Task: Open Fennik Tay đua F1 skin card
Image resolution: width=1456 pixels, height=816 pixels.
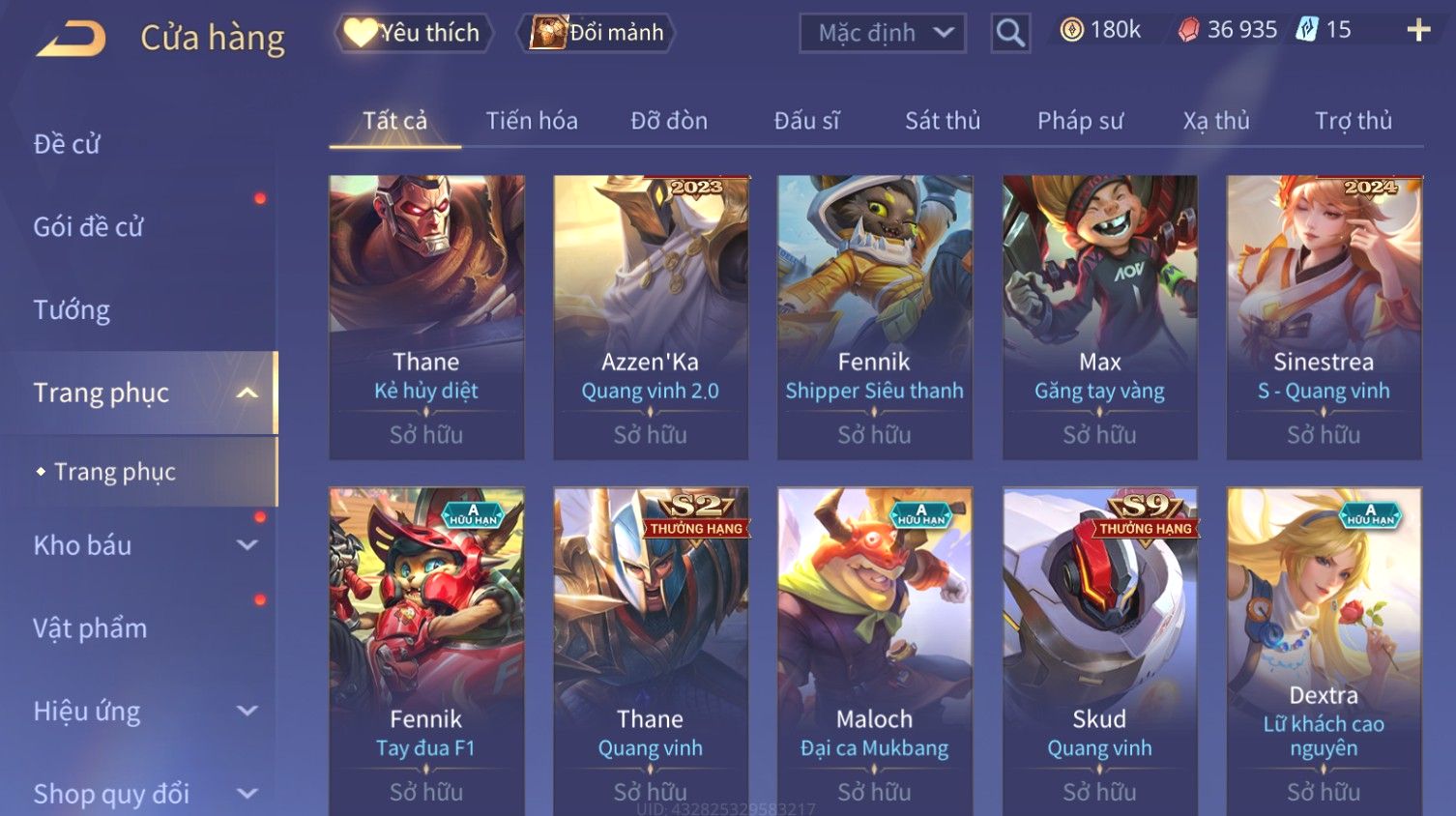Action: 426,652
